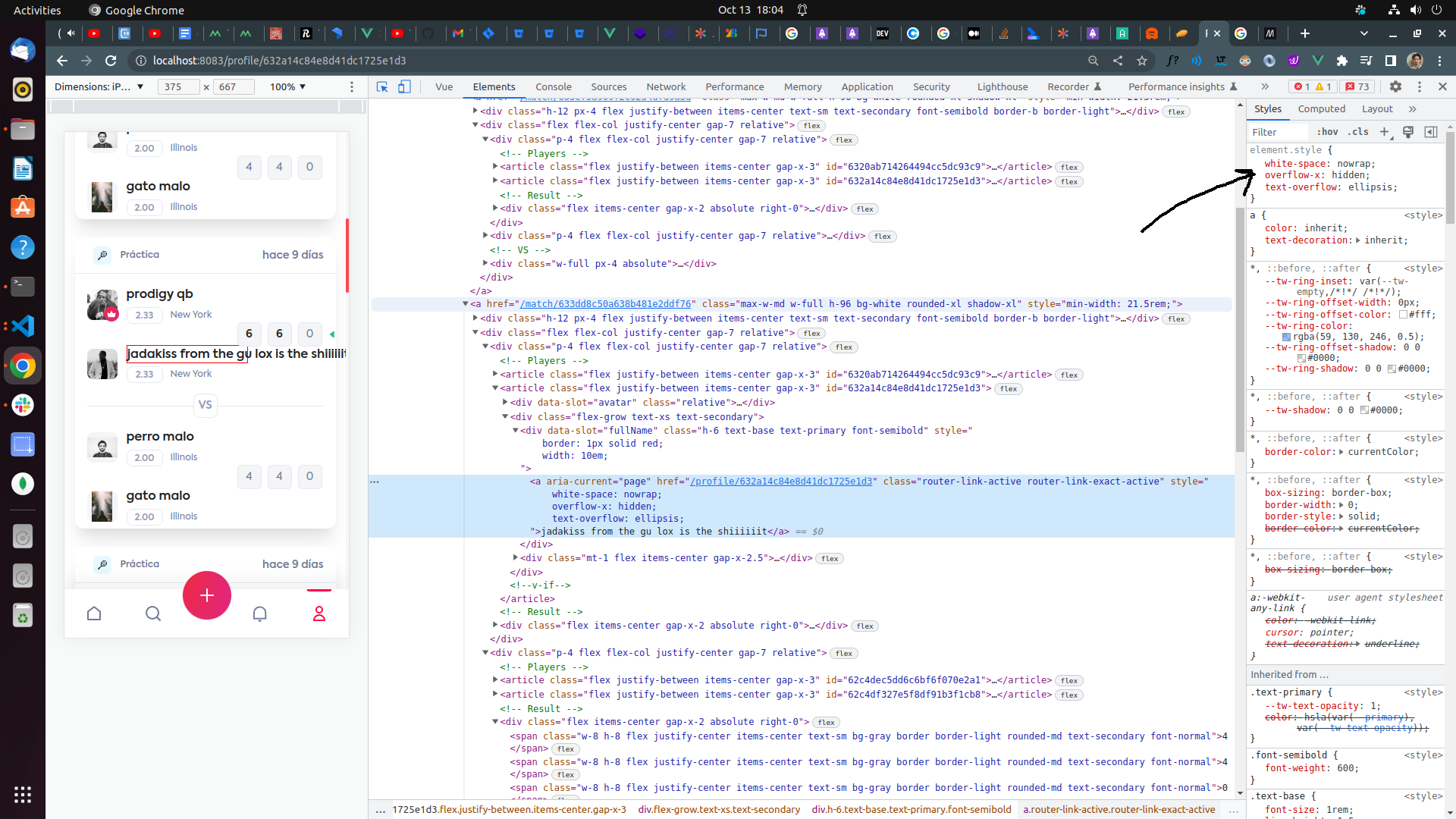Click the 73 issues counter badge

click(1357, 86)
